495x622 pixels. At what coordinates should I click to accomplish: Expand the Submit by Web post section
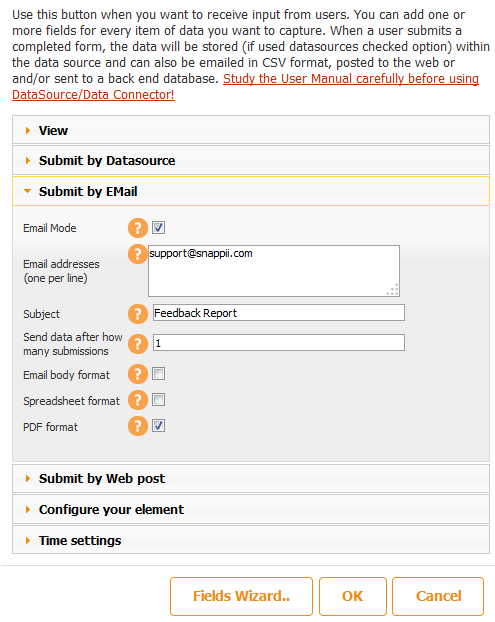(x=251, y=478)
